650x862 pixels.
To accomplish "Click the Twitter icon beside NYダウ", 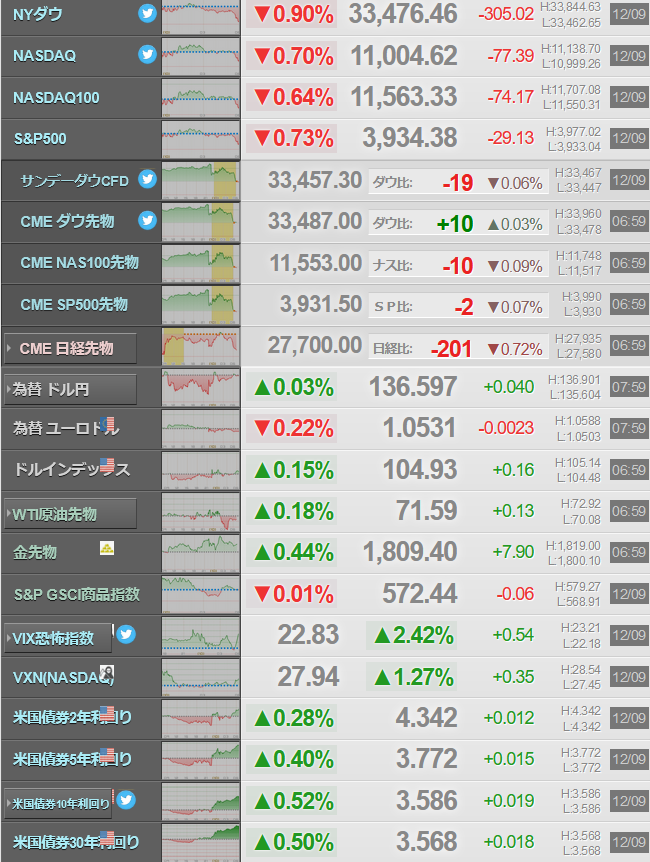I will (147, 13).
